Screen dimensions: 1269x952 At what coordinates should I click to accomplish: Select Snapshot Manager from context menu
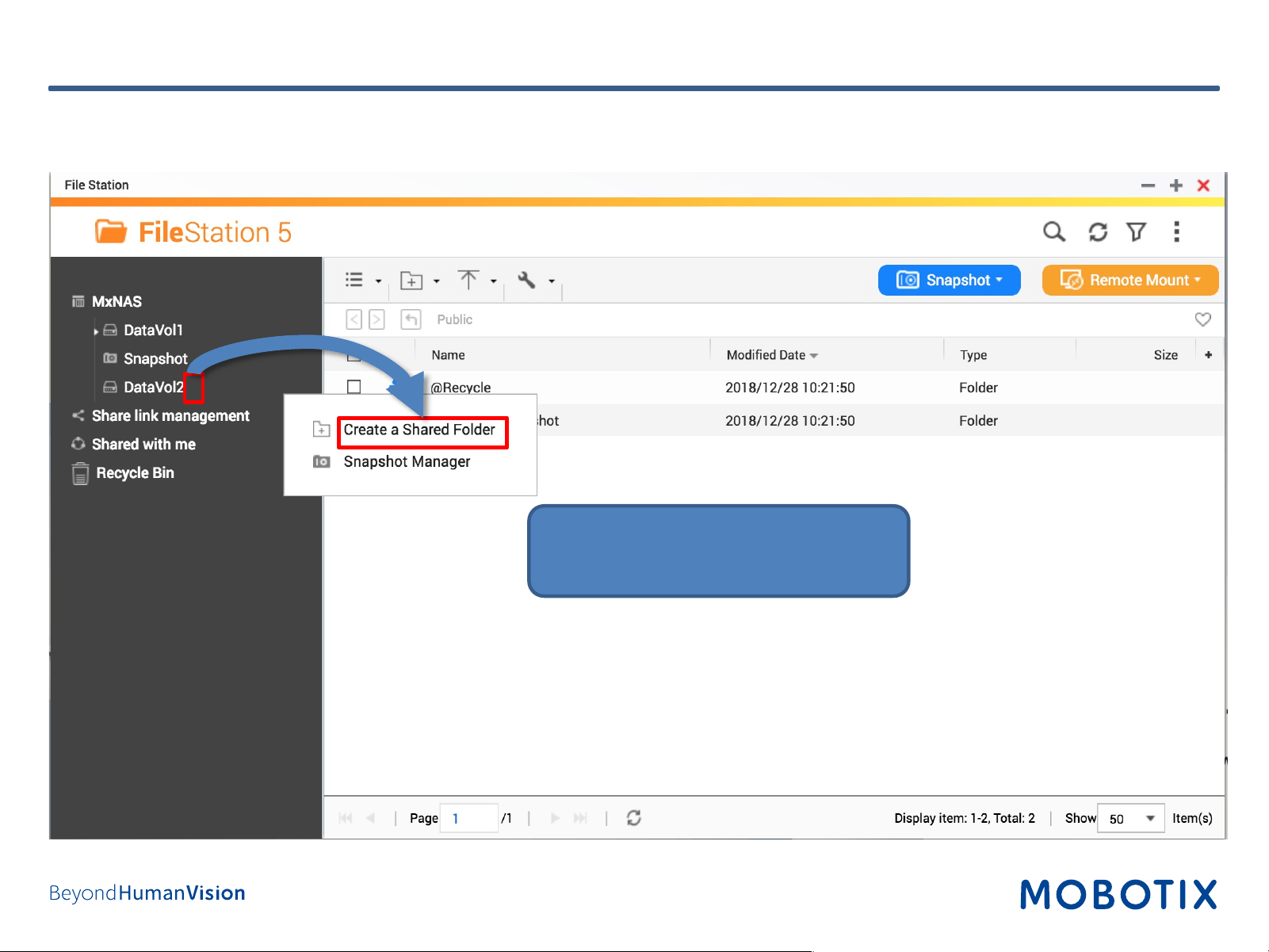click(407, 461)
